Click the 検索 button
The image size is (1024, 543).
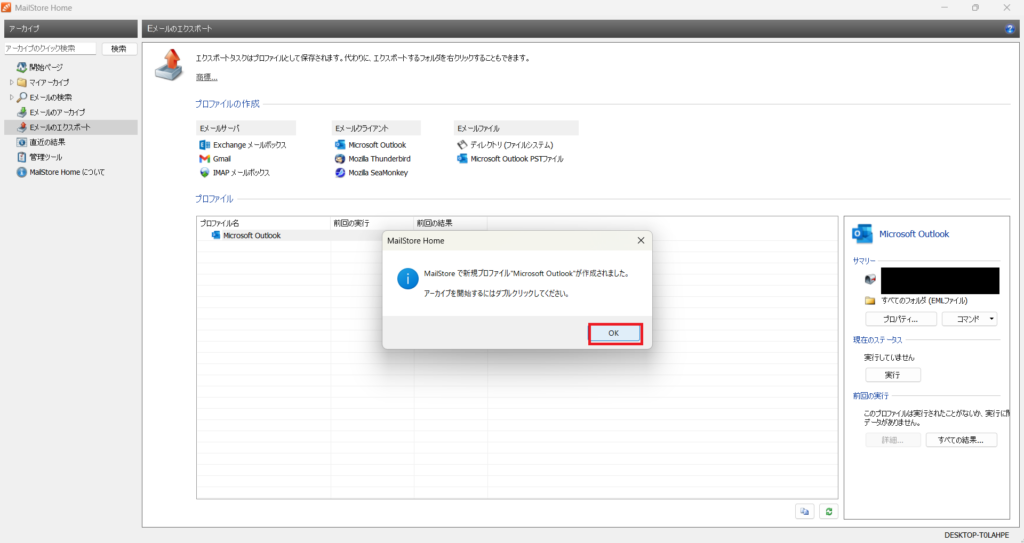point(119,49)
